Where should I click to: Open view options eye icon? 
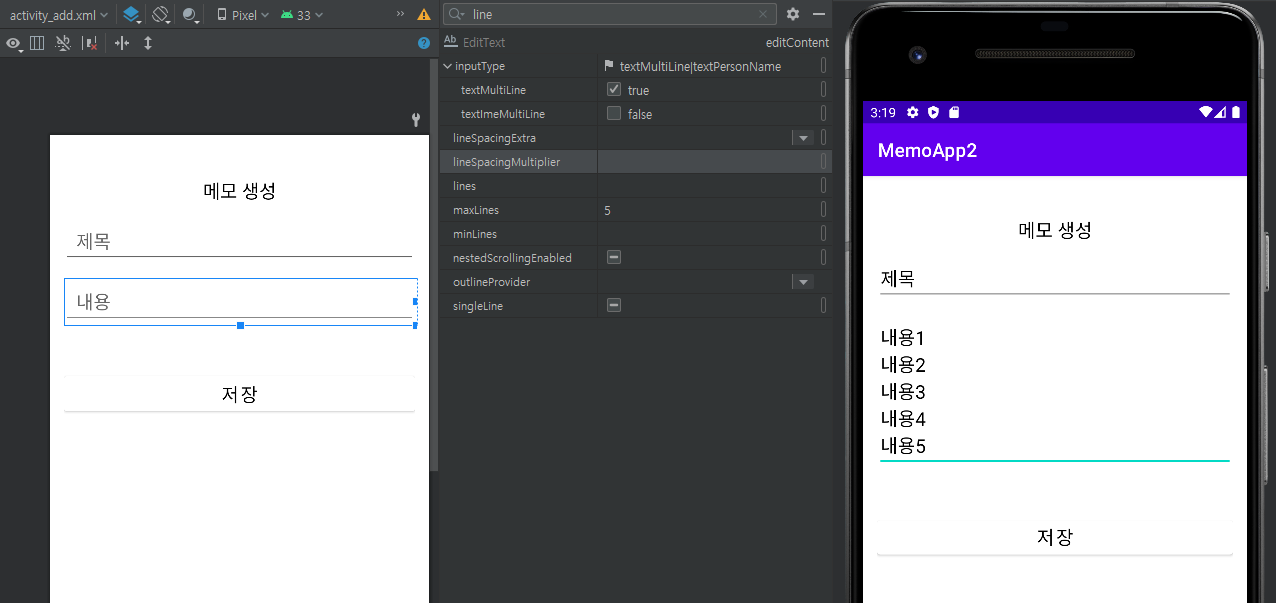(x=14, y=44)
